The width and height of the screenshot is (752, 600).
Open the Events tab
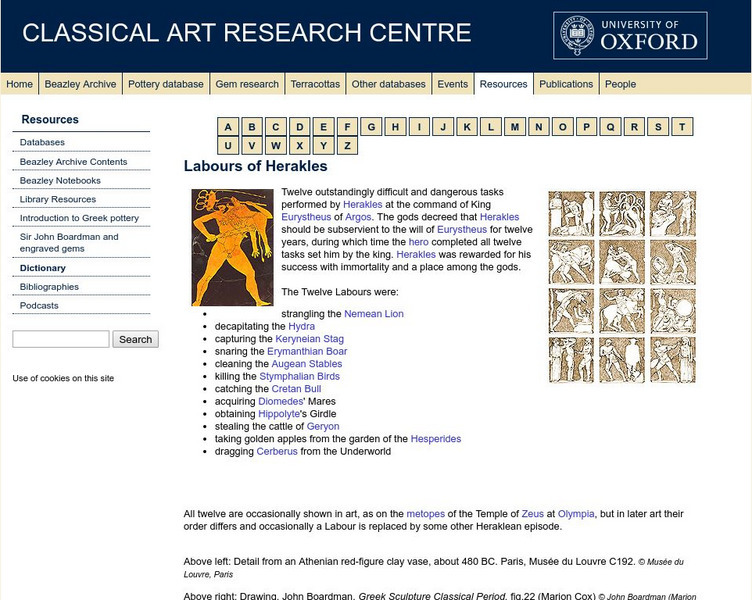point(452,84)
